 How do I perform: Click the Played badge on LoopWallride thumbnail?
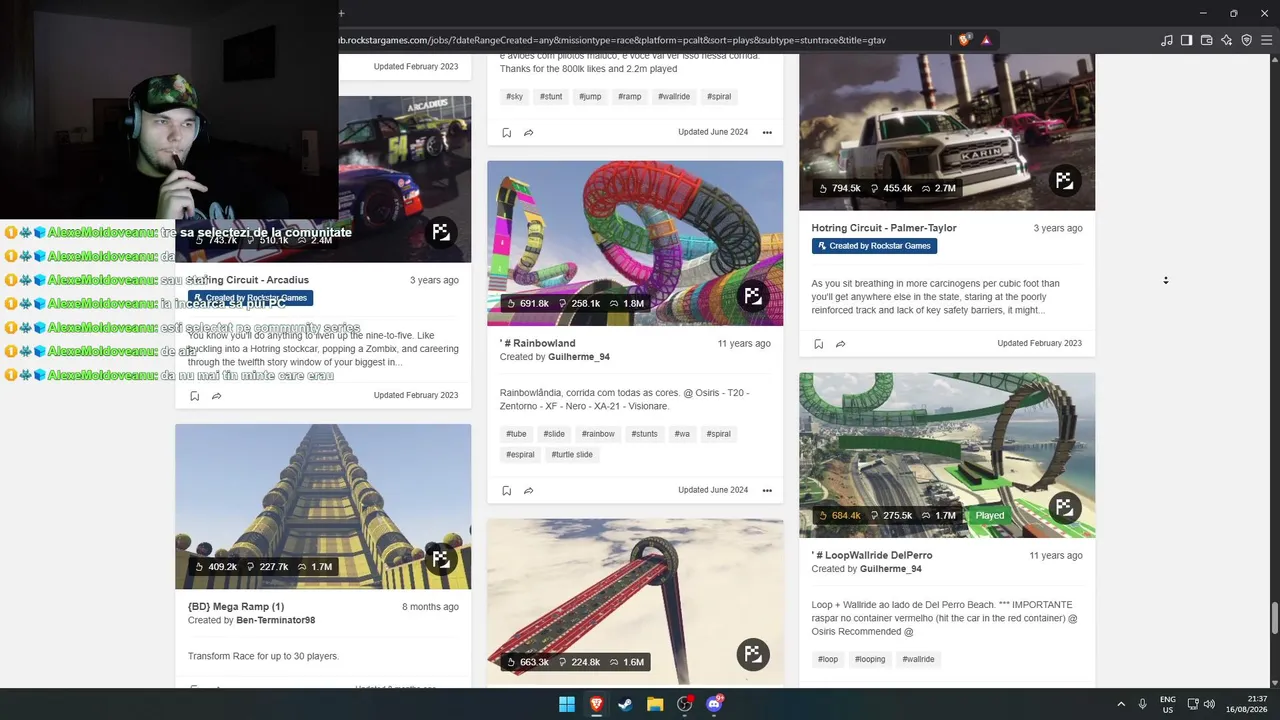pos(990,516)
